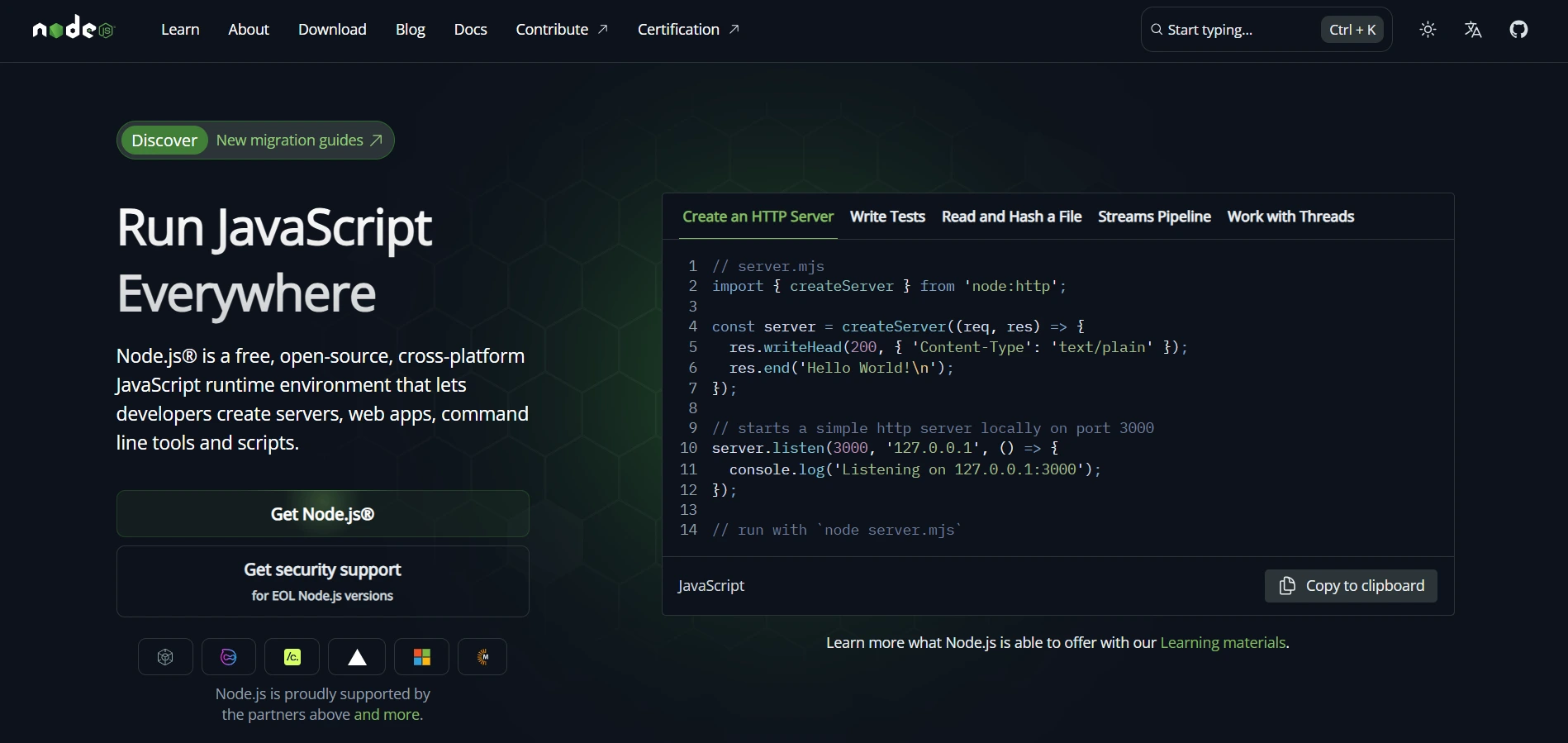Click the clipboard copy icon

coord(1287,586)
